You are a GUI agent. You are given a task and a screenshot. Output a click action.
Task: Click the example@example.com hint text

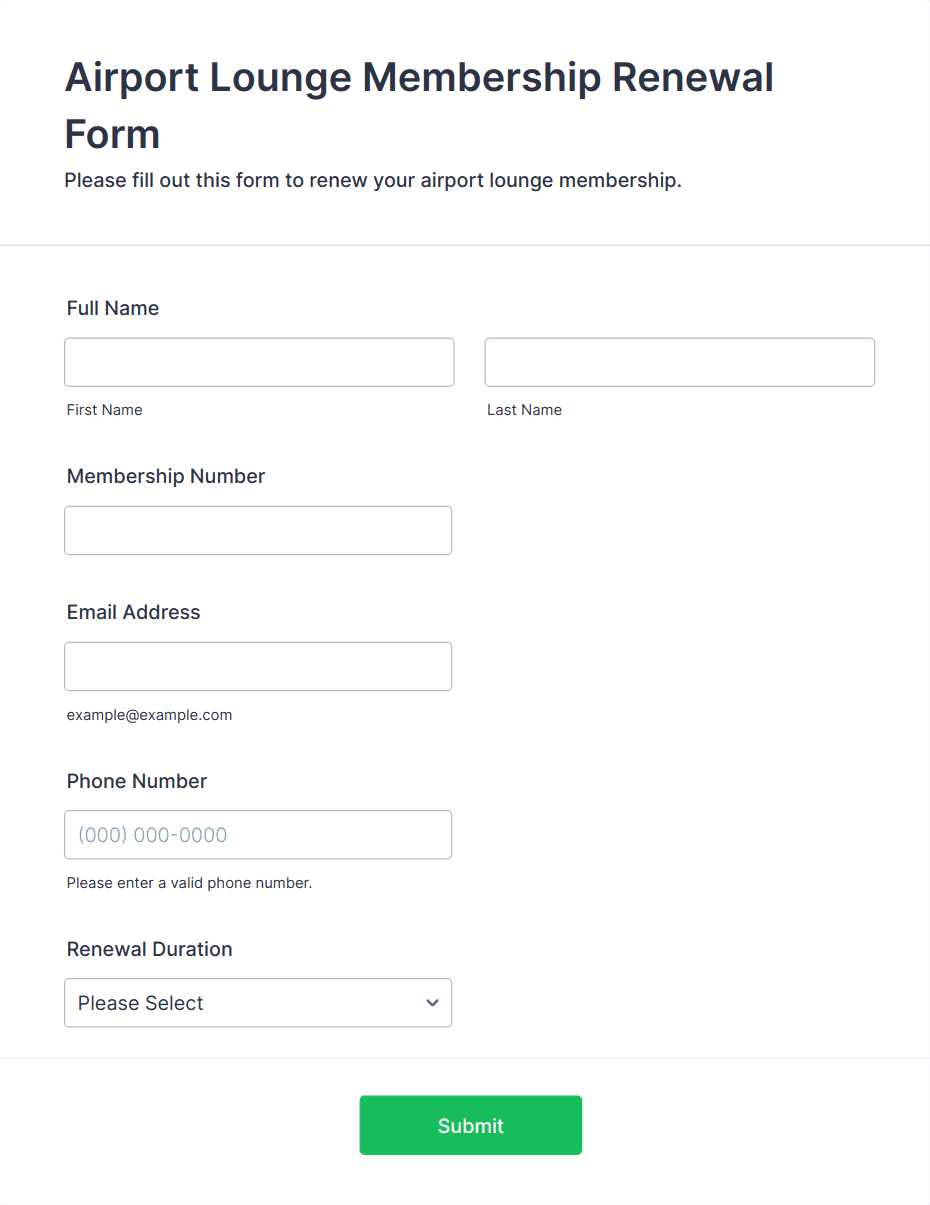(149, 715)
